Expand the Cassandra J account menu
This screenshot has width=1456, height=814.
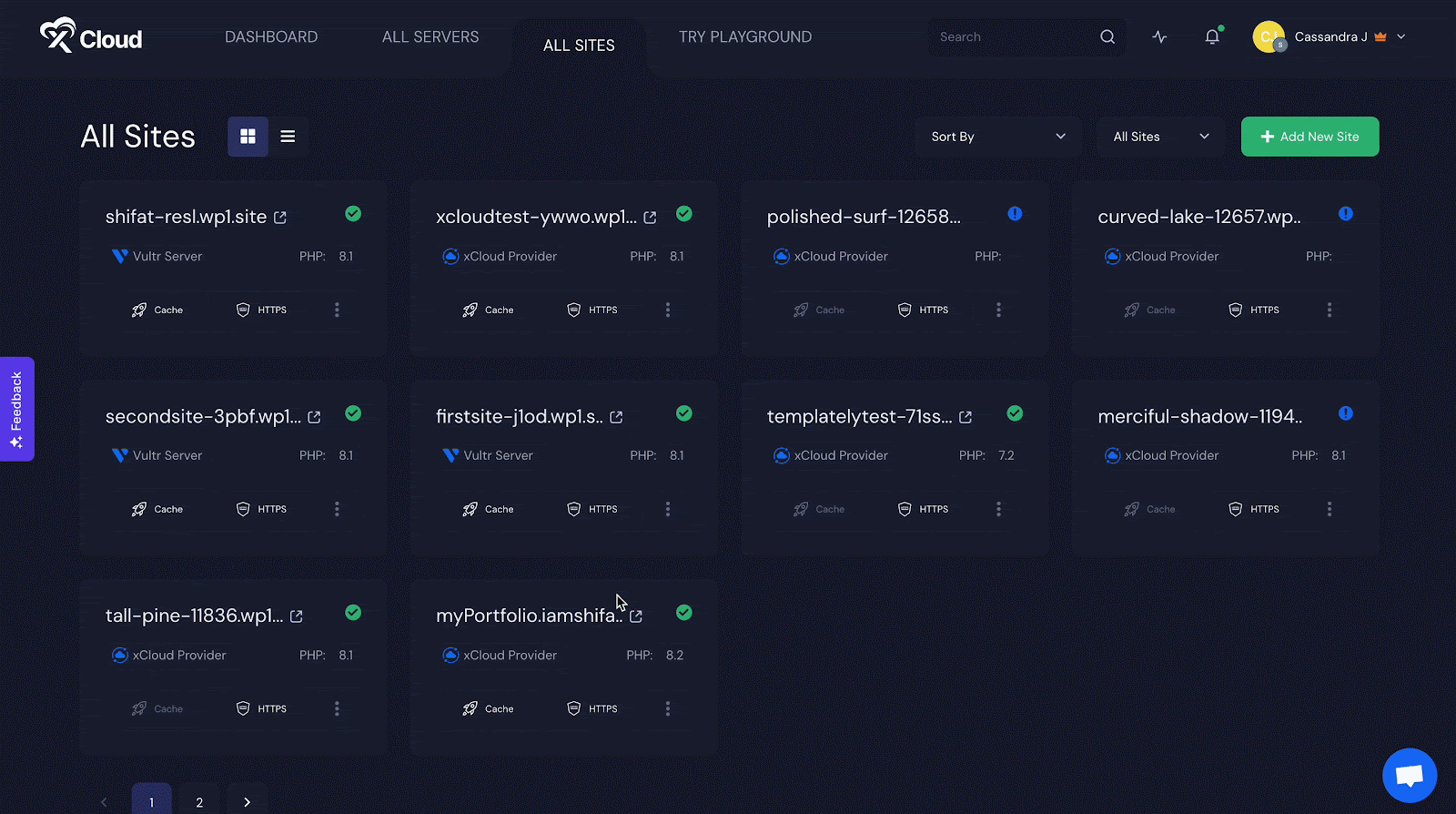coord(1401,37)
